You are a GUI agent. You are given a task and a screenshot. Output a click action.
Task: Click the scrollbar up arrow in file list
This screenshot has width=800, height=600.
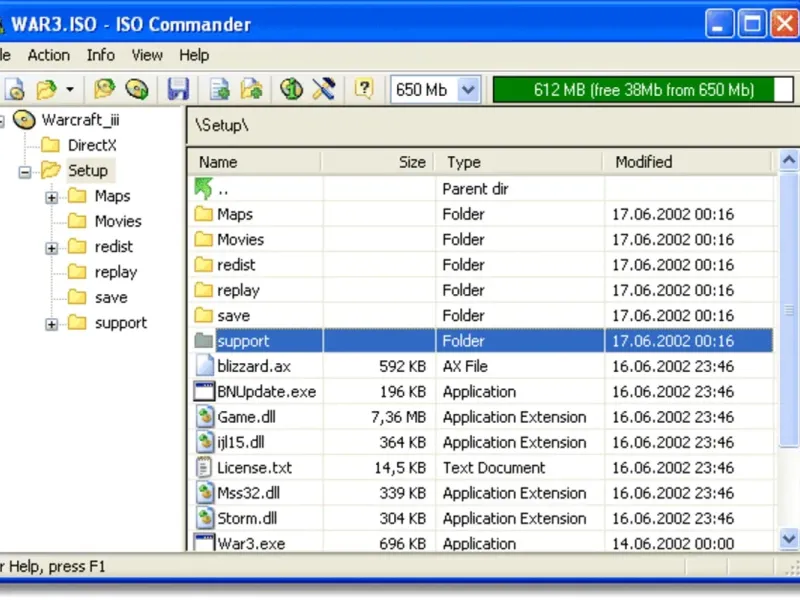[x=789, y=161]
